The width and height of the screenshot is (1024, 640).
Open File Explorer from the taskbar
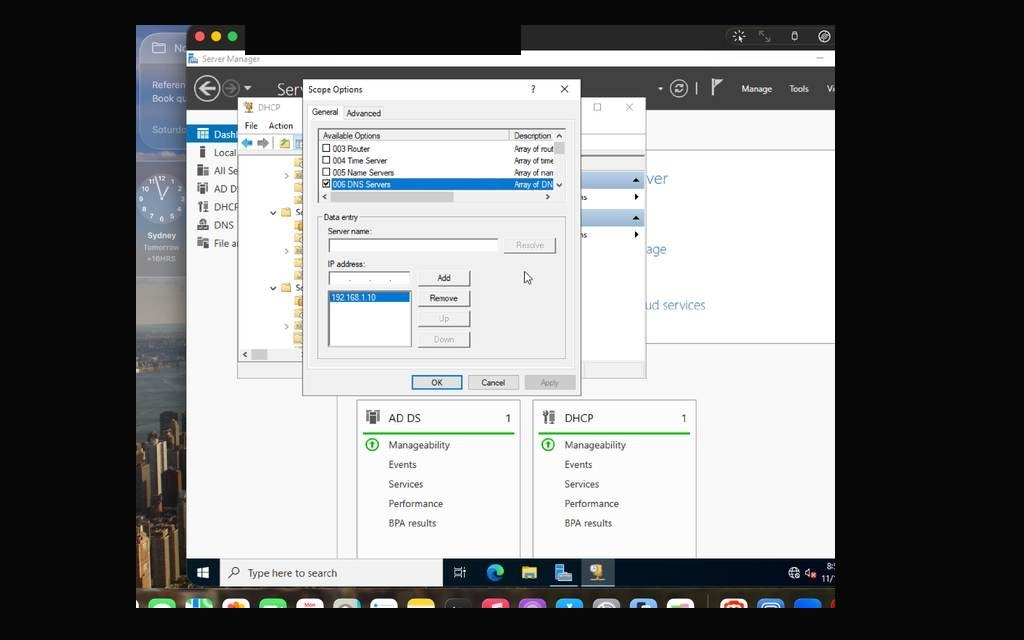pos(529,573)
